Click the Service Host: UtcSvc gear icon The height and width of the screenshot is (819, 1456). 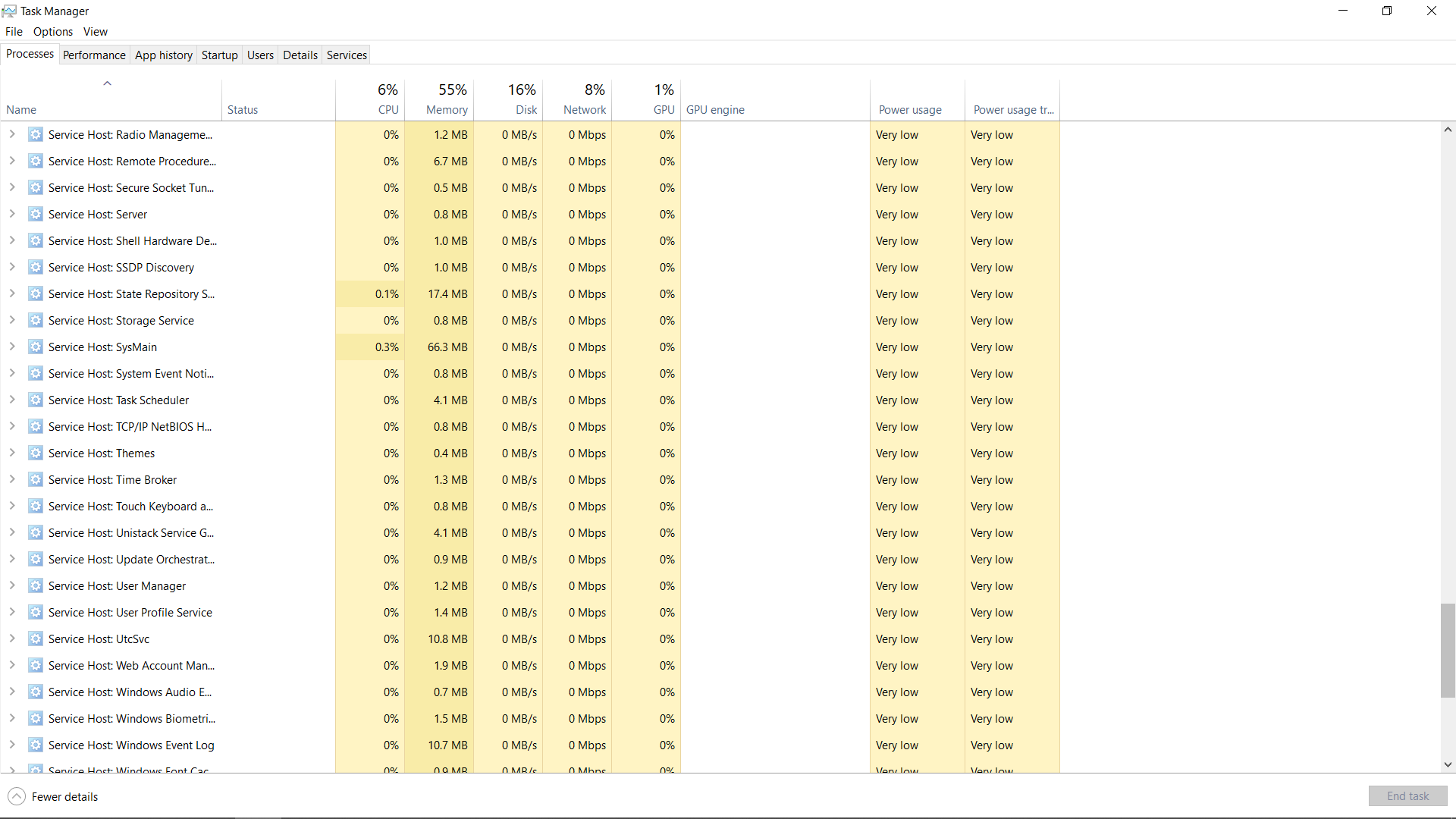(x=35, y=639)
